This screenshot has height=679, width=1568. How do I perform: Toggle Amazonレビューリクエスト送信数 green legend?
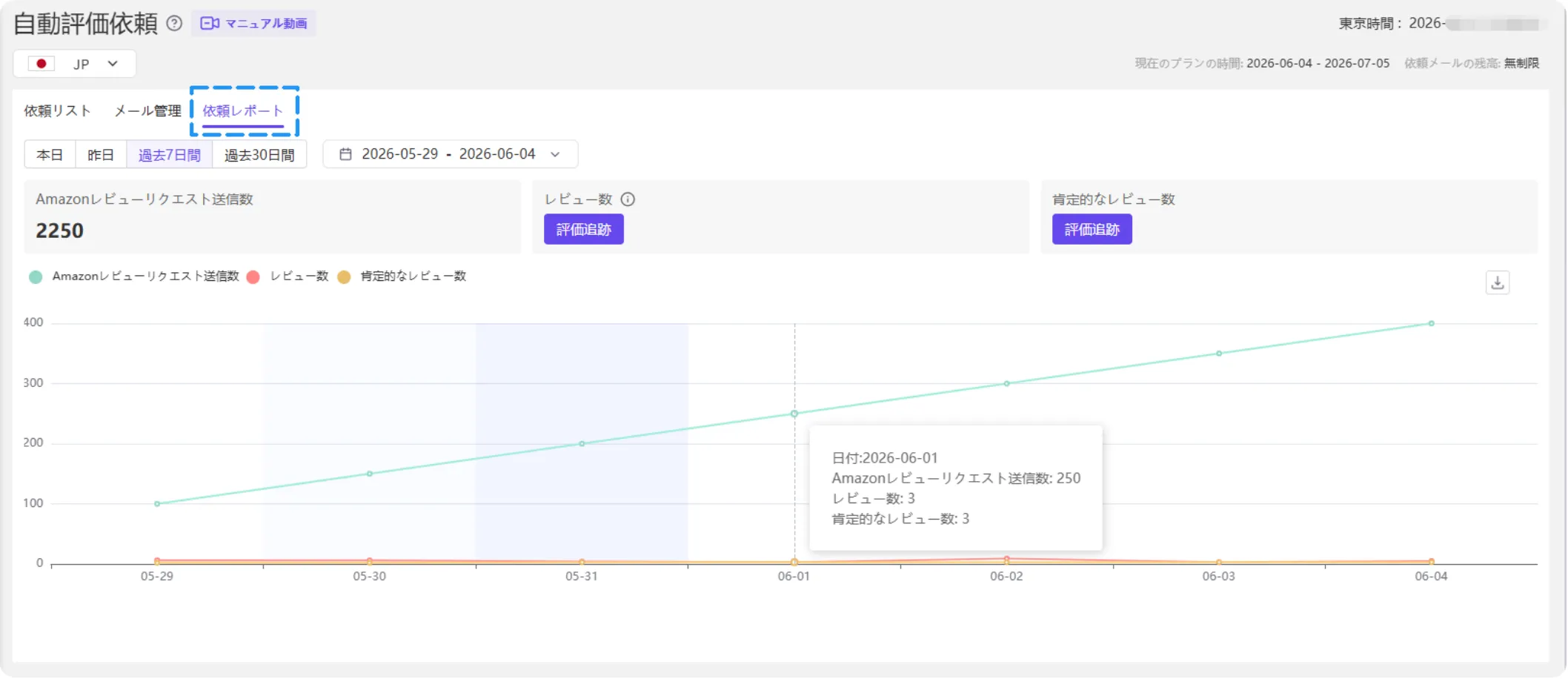pyautogui.click(x=134, y=276)
